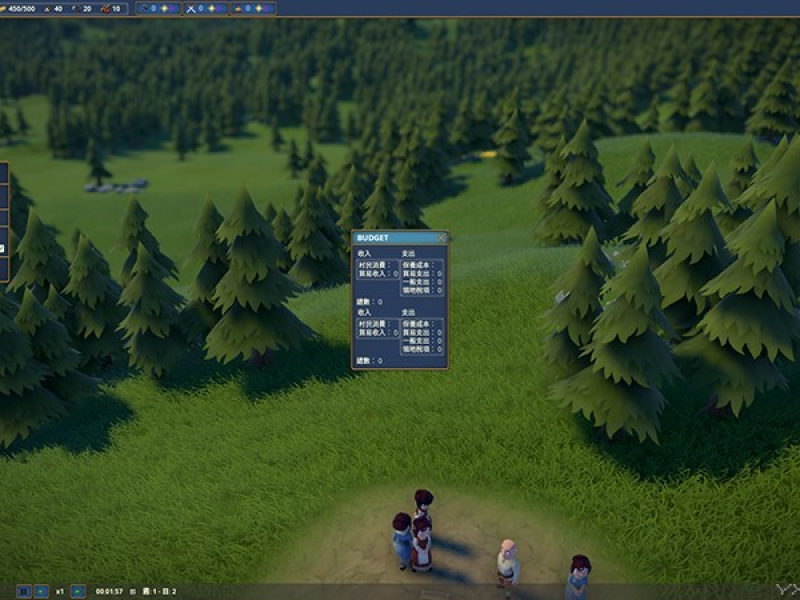
Task: Click the speed up button after x1
Action: (x=78, y=591)
